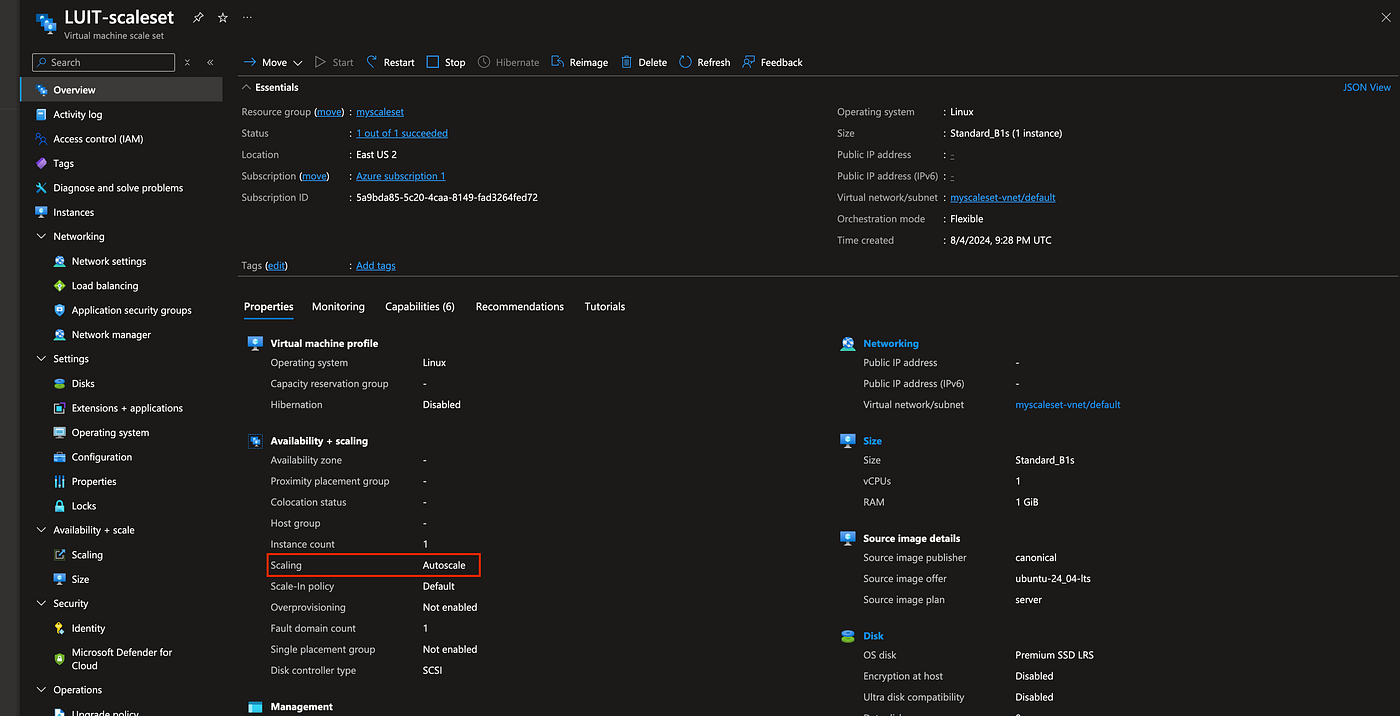Open Application security groups

click(131, 310)
